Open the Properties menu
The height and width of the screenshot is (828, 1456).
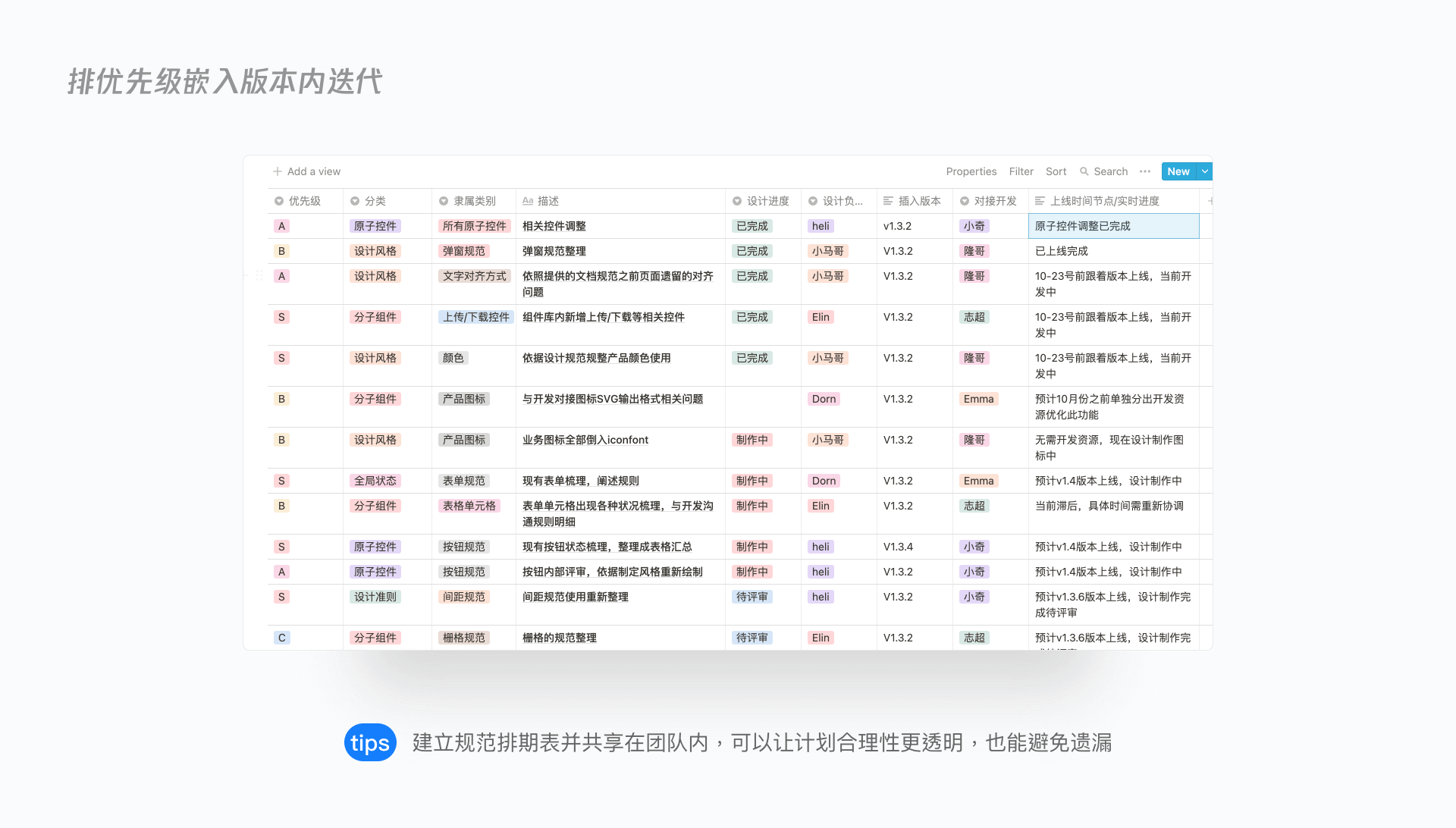[x=971, y=171]
